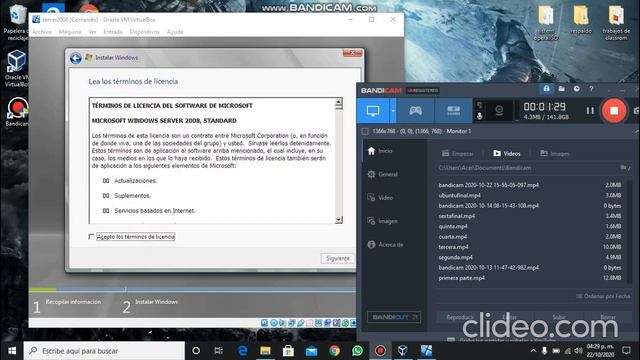Open Ver menu in VirtualBox
Viewport: 640px width, 360px height.
(92, 32)
